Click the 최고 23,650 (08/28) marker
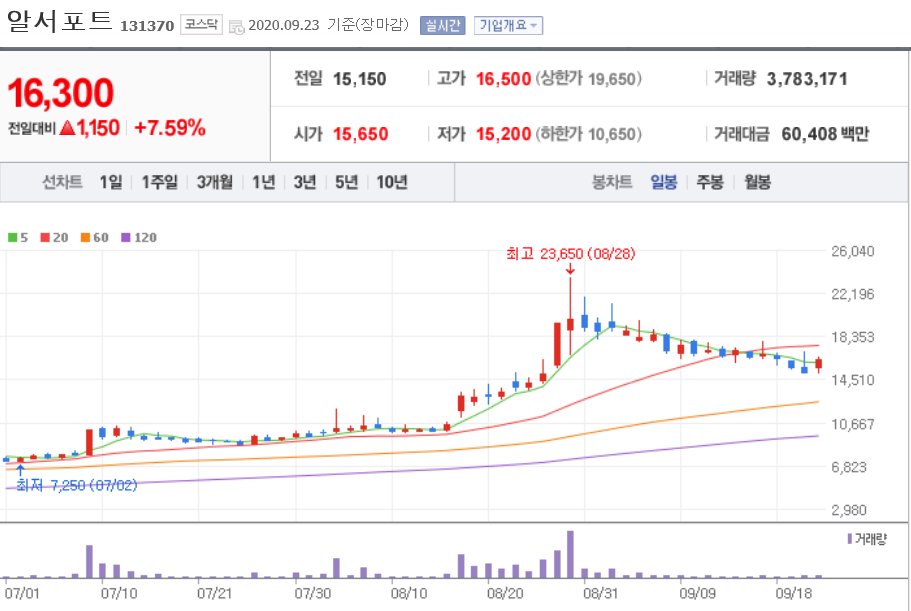This screenshot has width=911, height=611. click(570, 254)
